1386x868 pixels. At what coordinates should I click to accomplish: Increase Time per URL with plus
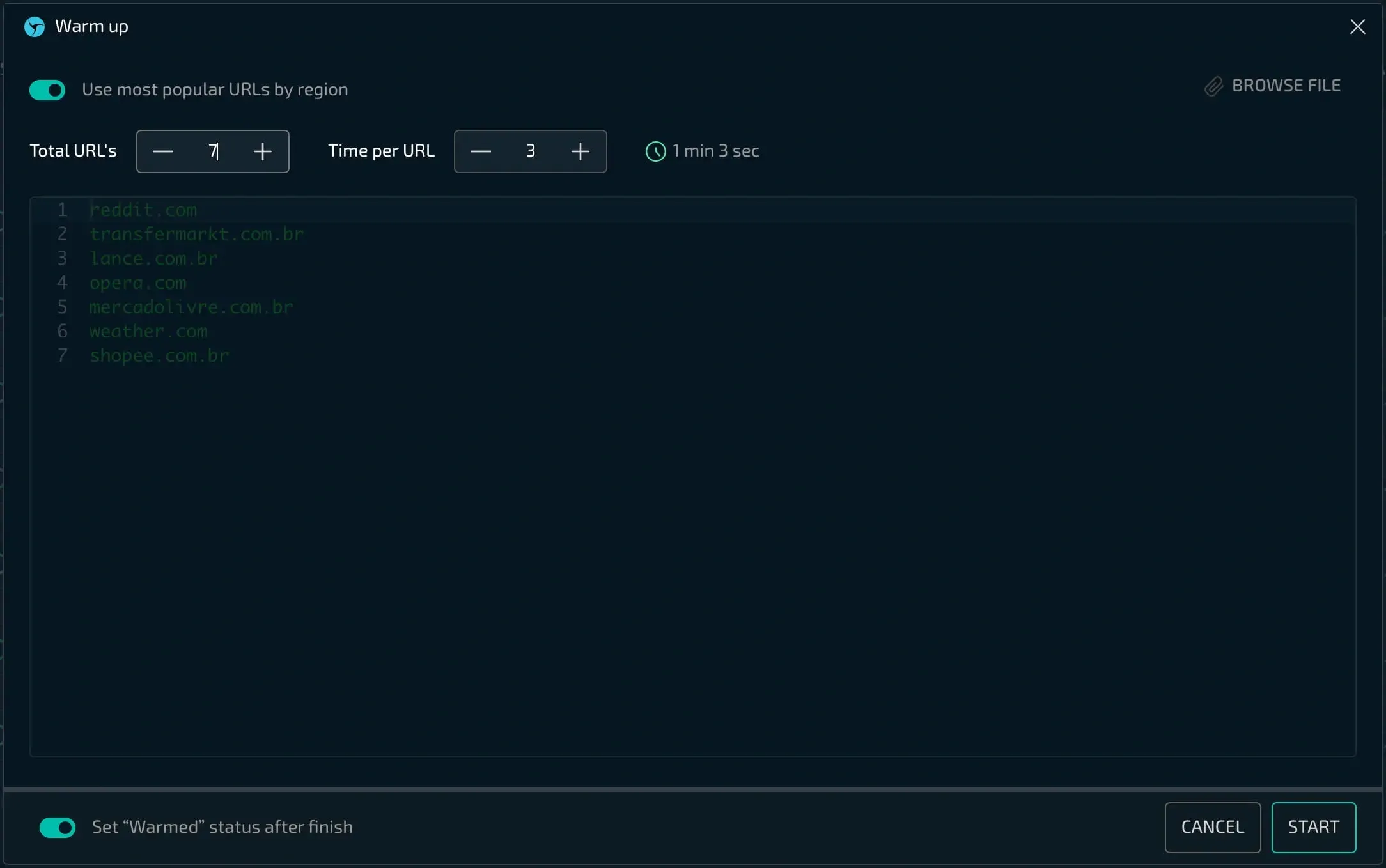click(580, 151)
